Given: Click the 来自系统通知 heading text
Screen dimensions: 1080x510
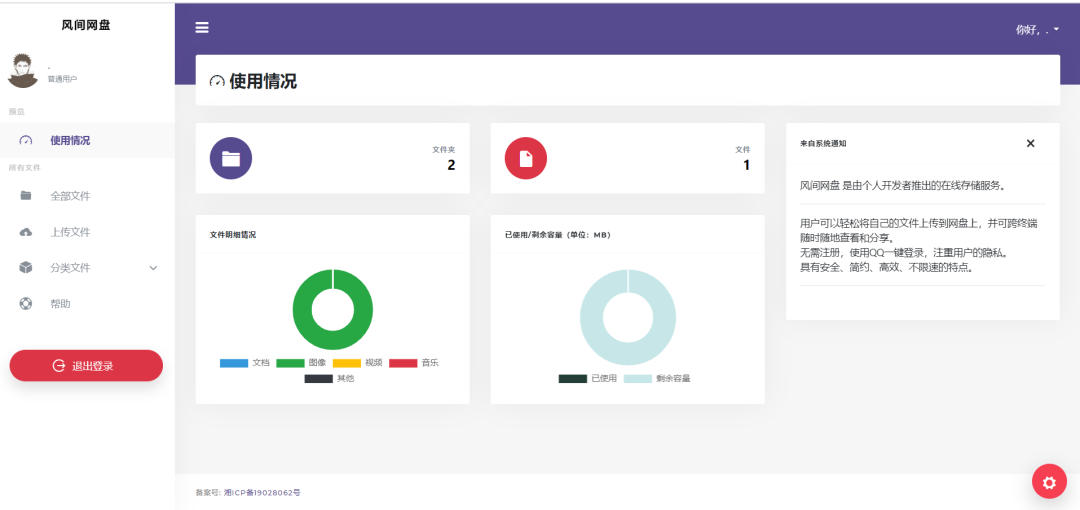Looking at the screenshot, I should click(823, 144).
